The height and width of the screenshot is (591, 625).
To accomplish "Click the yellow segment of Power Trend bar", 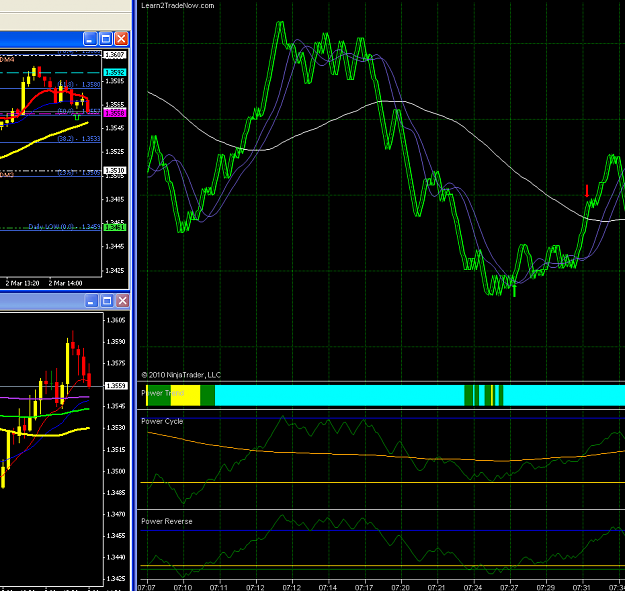I will [185, 395].
